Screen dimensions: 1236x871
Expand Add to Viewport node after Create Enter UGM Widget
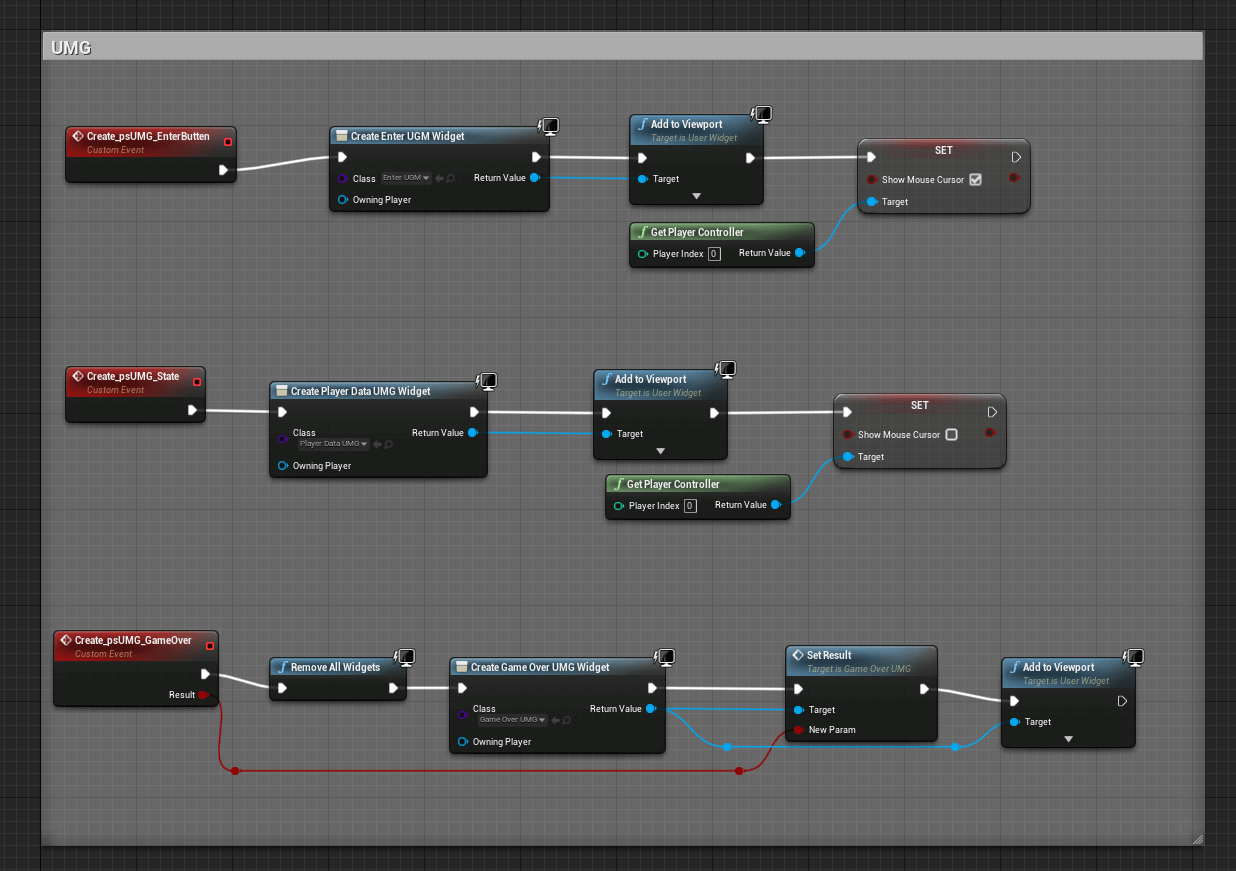pos(697,196)
